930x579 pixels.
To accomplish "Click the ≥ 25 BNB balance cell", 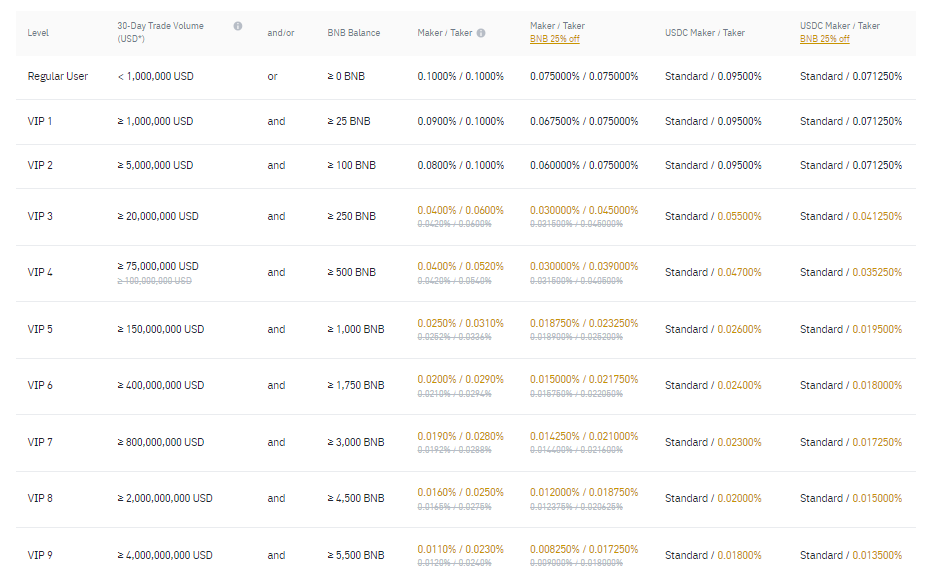I will (348, 121).
